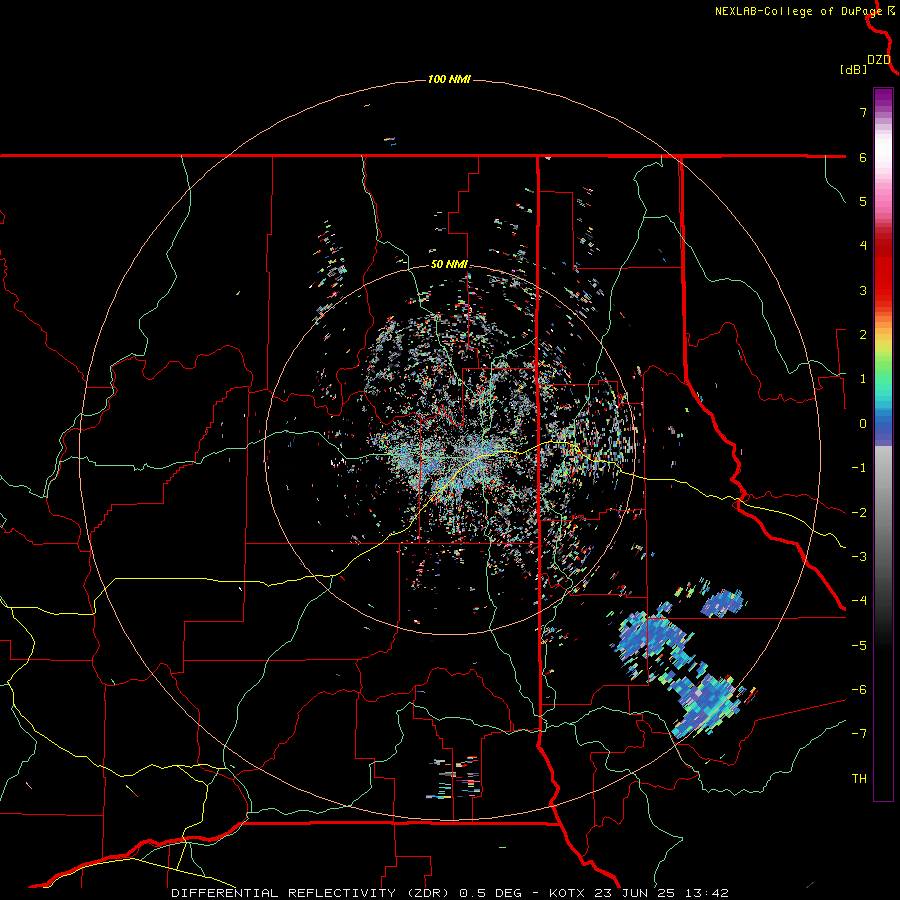Click the -5 value on the dB scale
The width and height of the screenshot is (900, 900).
click(x=859, y=646)
